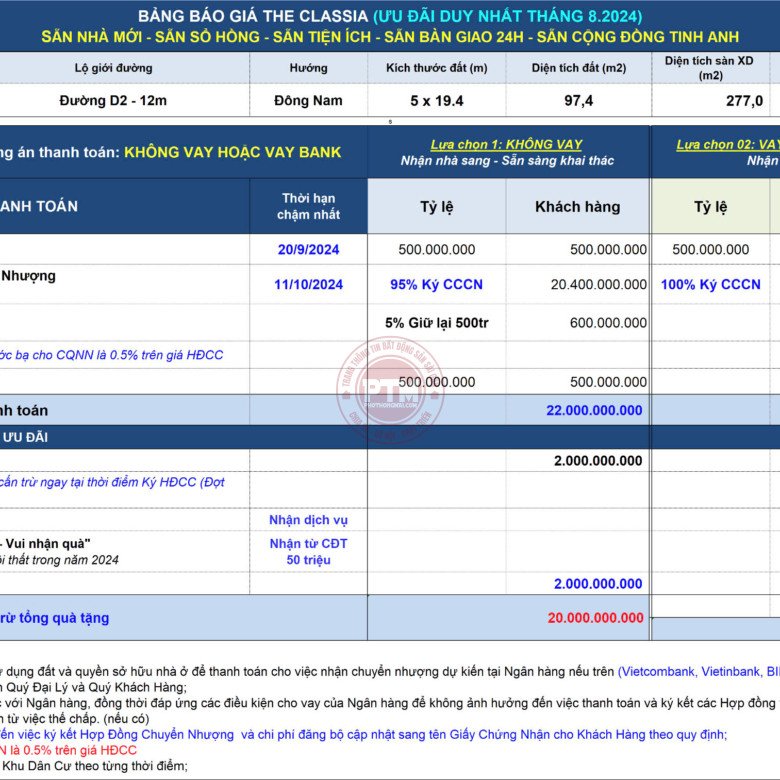Image resolution: width=780 pixels, height=780 pixels.
Task: Select 500.000.000 under Khách hàng in 20/9/2024 row
Action: pyautogui.click(x=608, y=249)
